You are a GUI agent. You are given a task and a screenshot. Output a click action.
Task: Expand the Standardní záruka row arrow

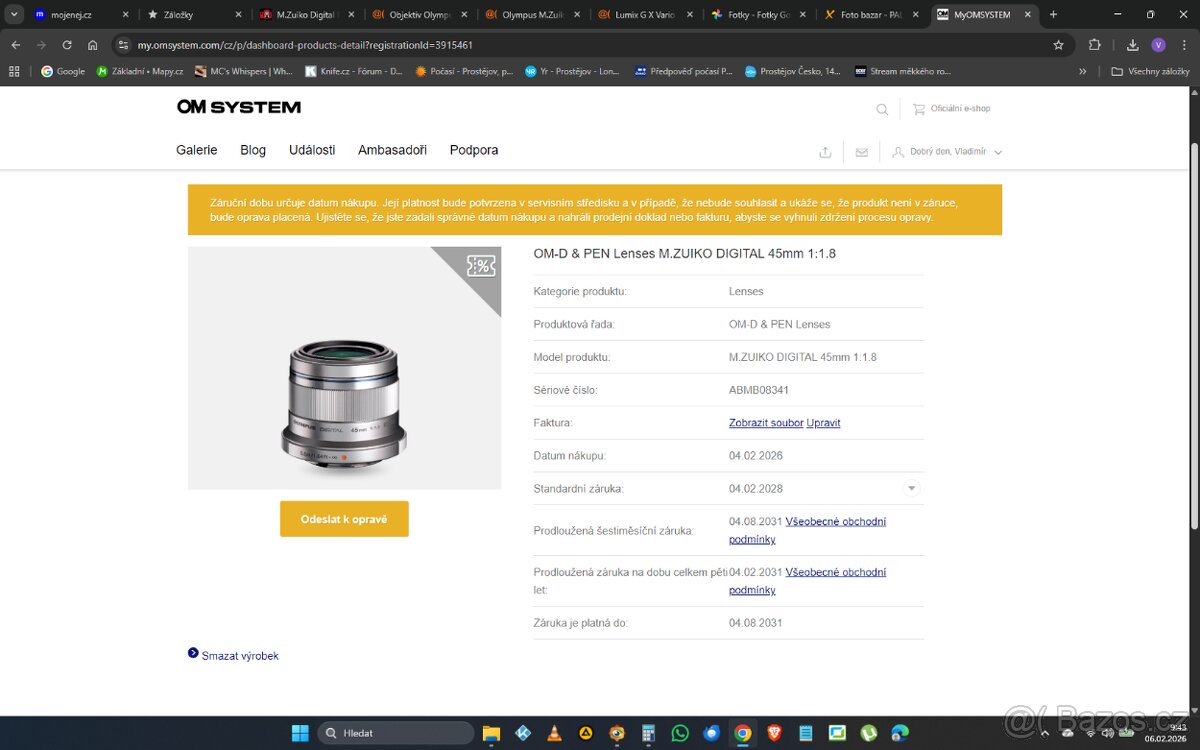click(911, 489)
